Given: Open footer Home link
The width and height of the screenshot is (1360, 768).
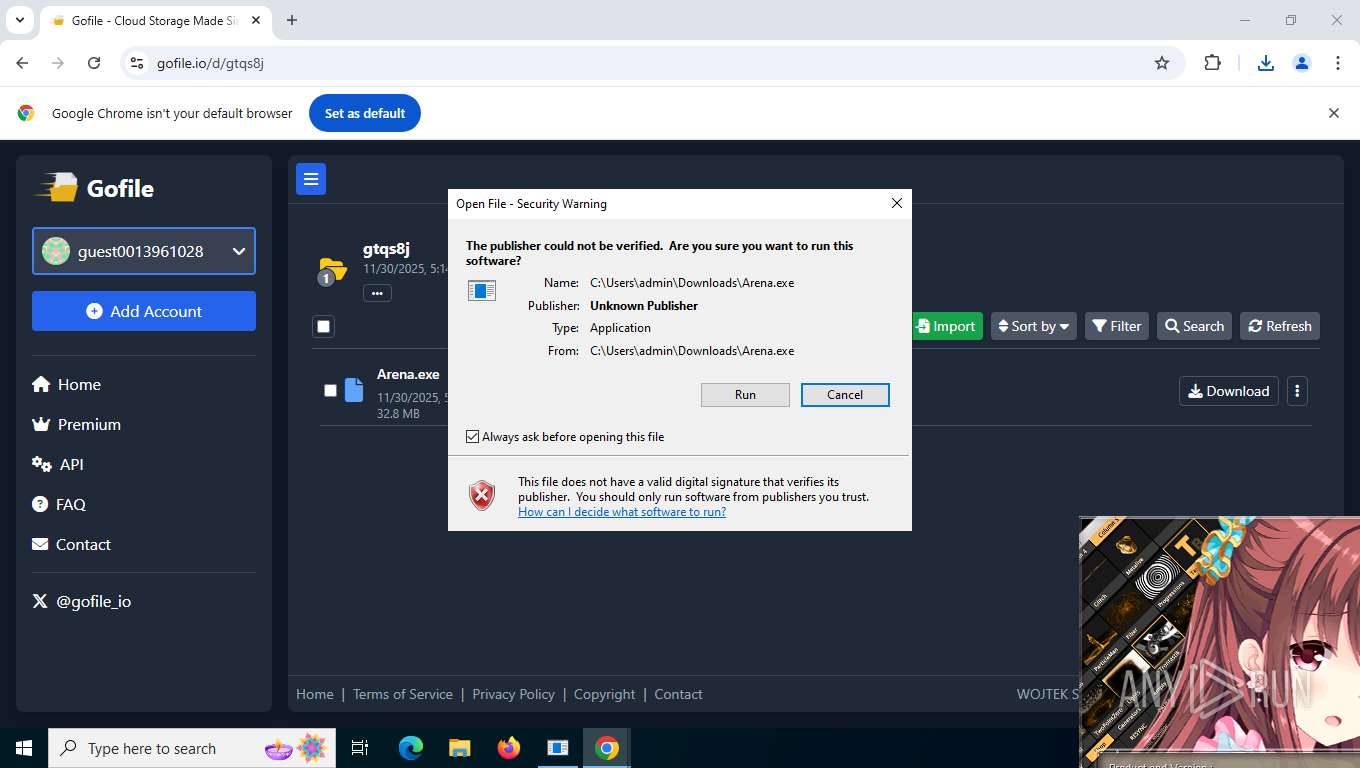Looking at the screenshot, I should pos(315,694).
